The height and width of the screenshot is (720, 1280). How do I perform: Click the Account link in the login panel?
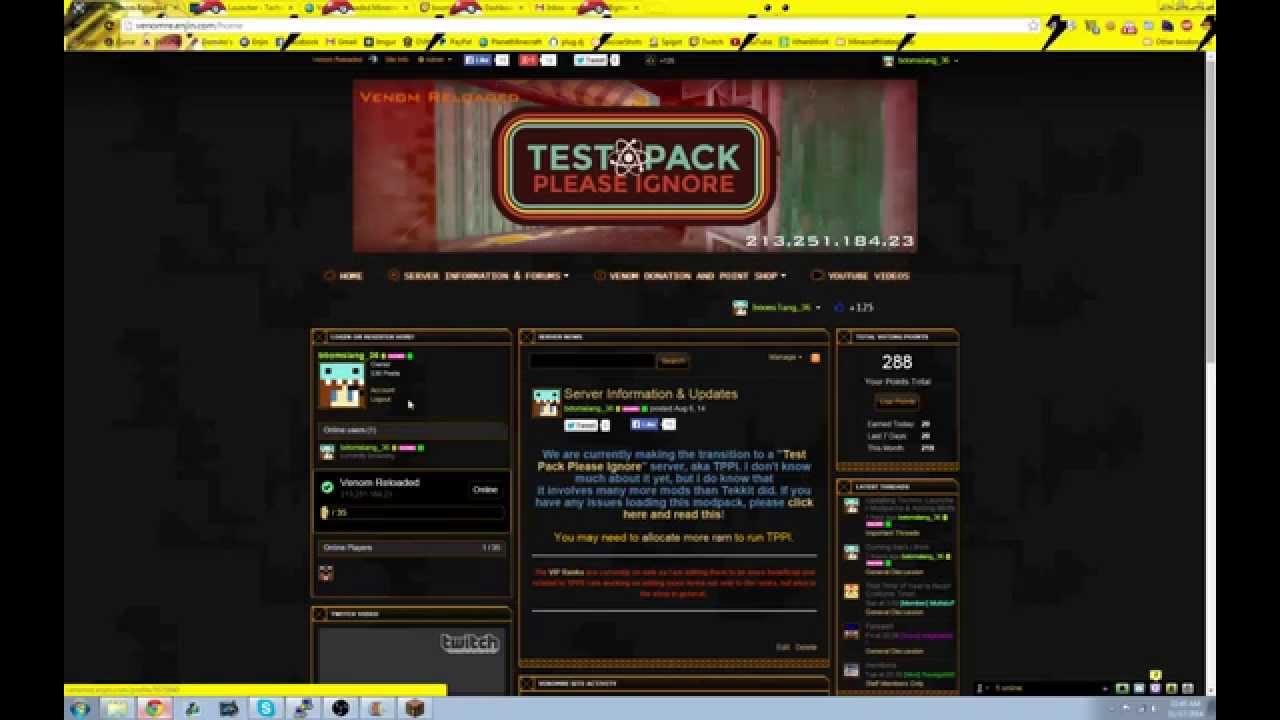tap(382, 390)
